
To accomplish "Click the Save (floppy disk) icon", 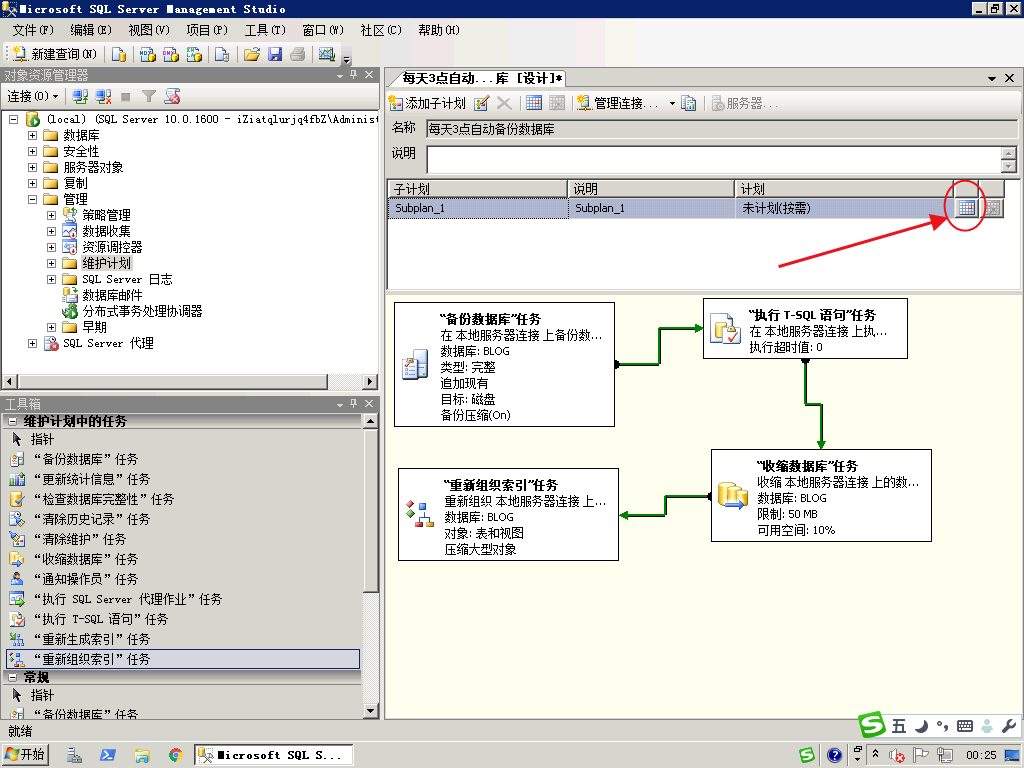I will tap(275, 54).
